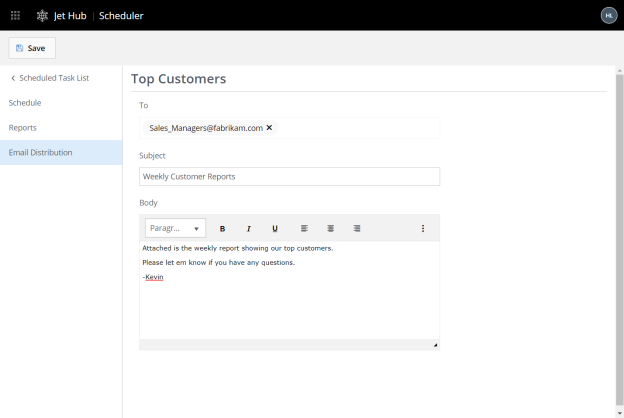
Task: Align body text to the right
Action: point(357,228)
